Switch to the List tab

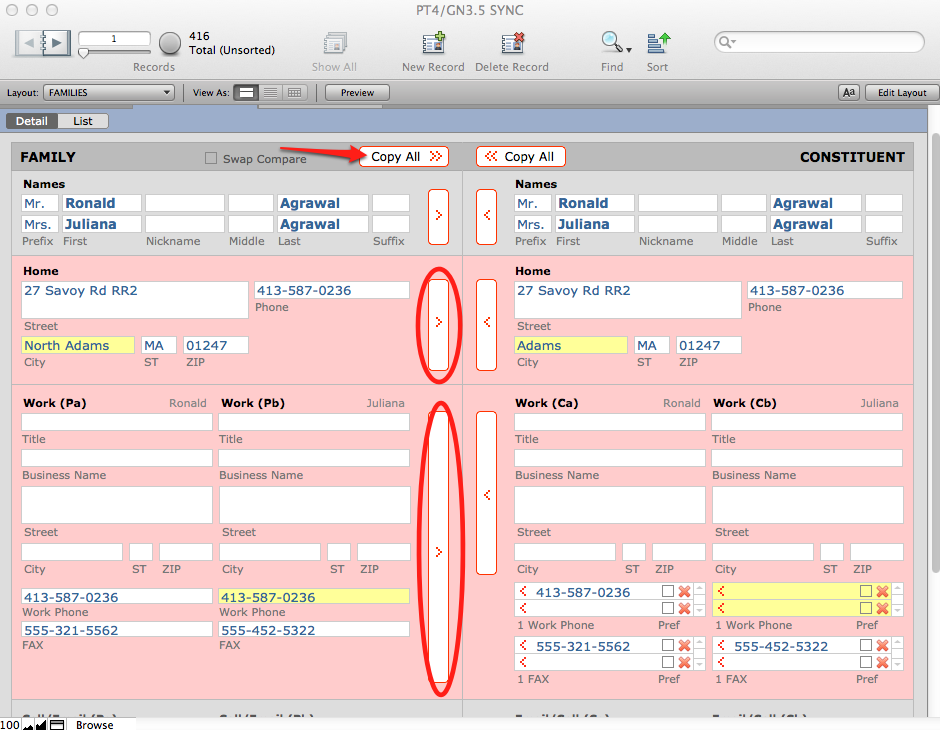(x=83, y=121)
